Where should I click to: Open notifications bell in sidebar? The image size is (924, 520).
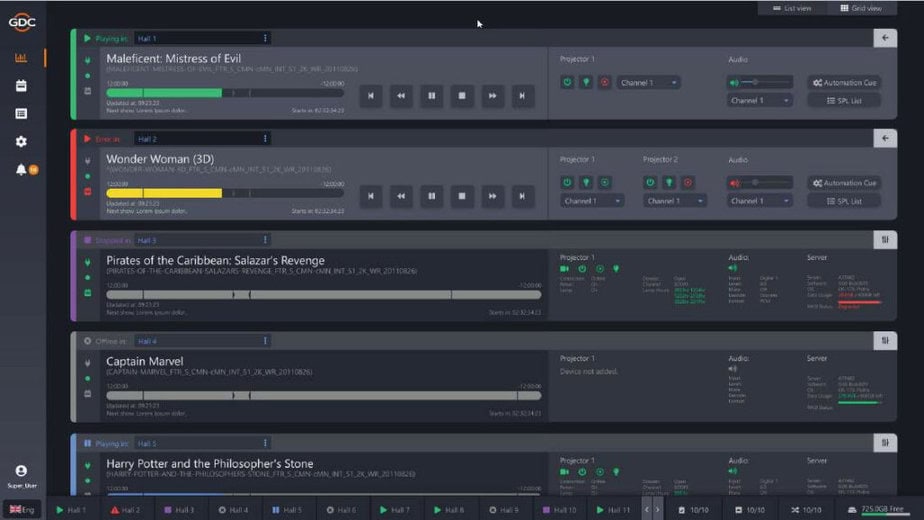click(21, 170)
